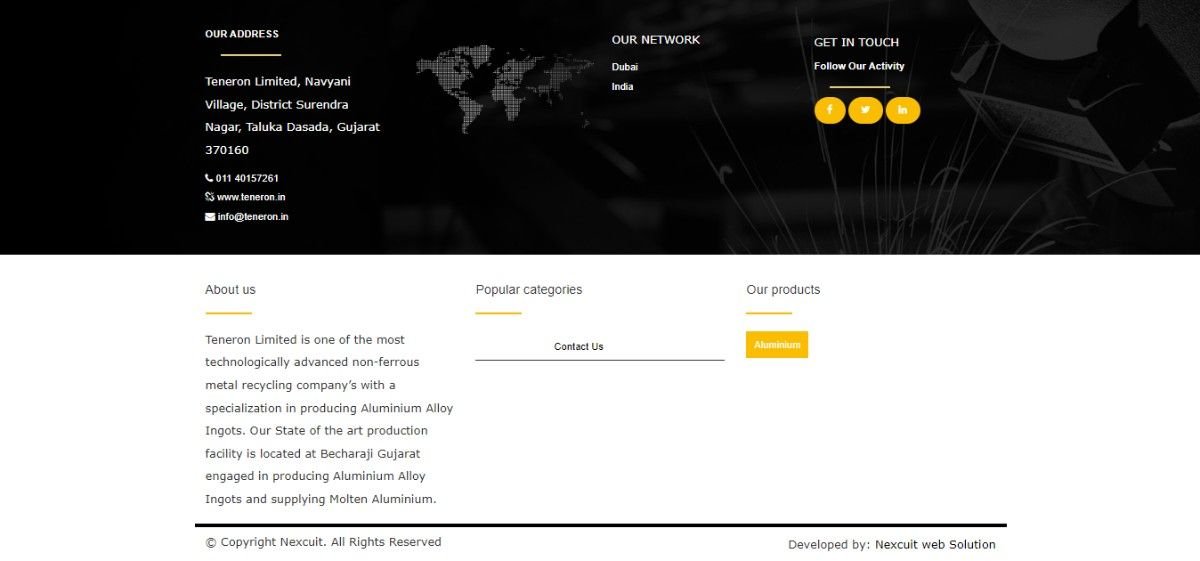Click the phone icon beside the number
Image resolution: width=1200 pixels, height=561 pixels.
(209, 178)
